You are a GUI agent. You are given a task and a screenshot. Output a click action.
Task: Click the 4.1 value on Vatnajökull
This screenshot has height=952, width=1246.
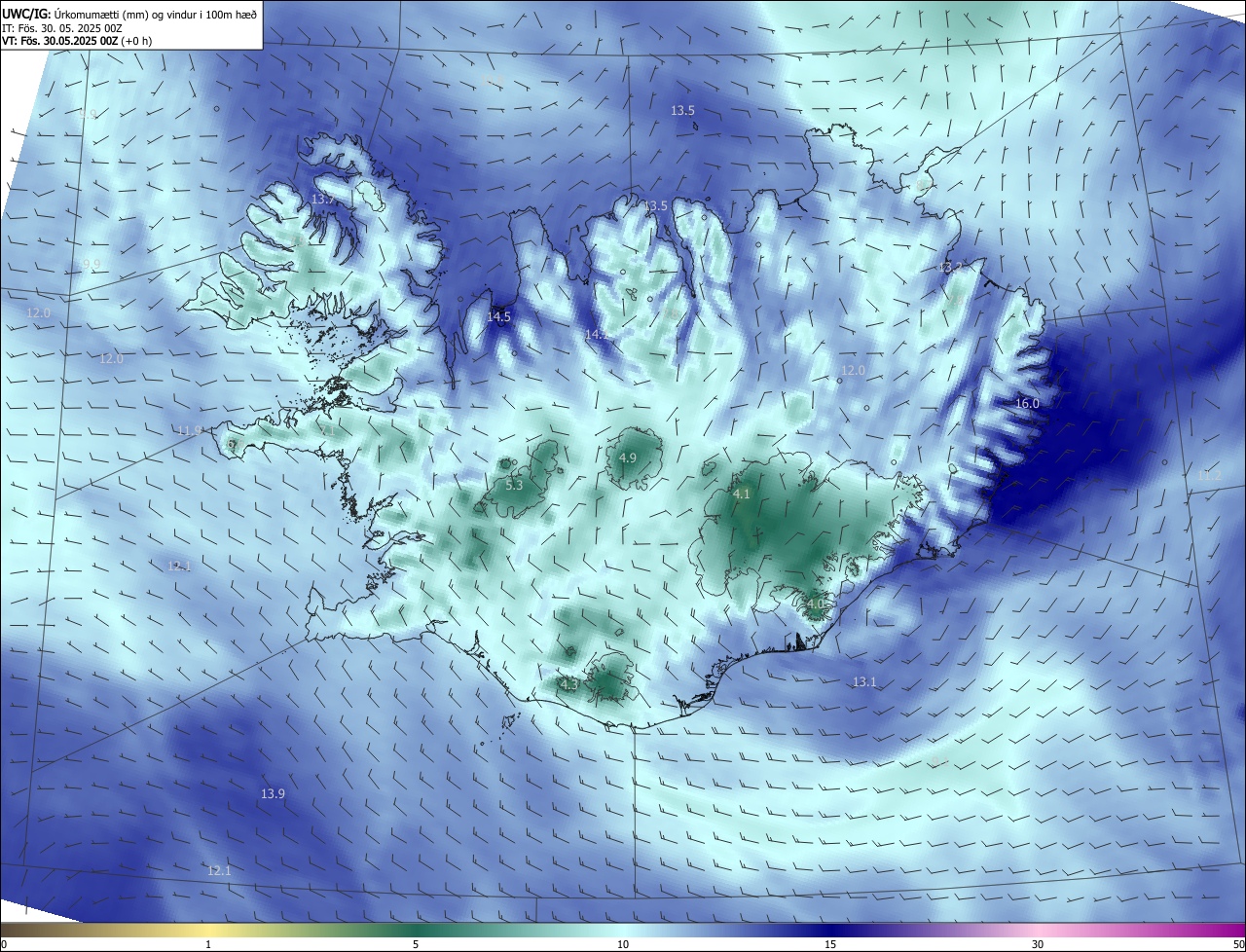click(741, 494)
